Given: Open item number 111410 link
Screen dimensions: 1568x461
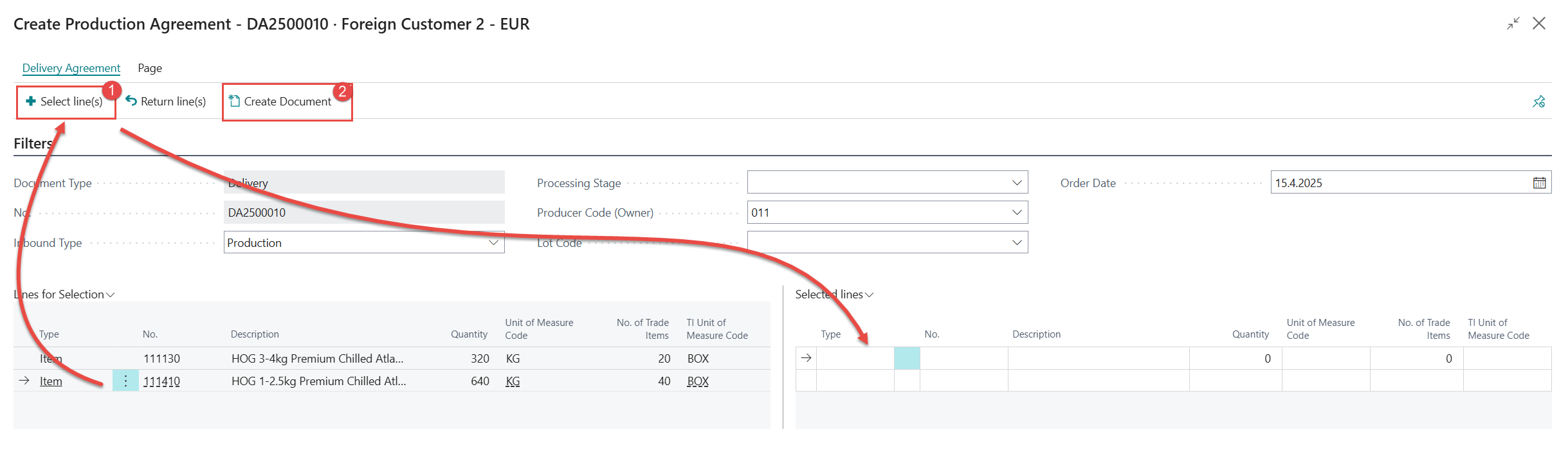Looking at the screenshot, I should coord(161,381).
